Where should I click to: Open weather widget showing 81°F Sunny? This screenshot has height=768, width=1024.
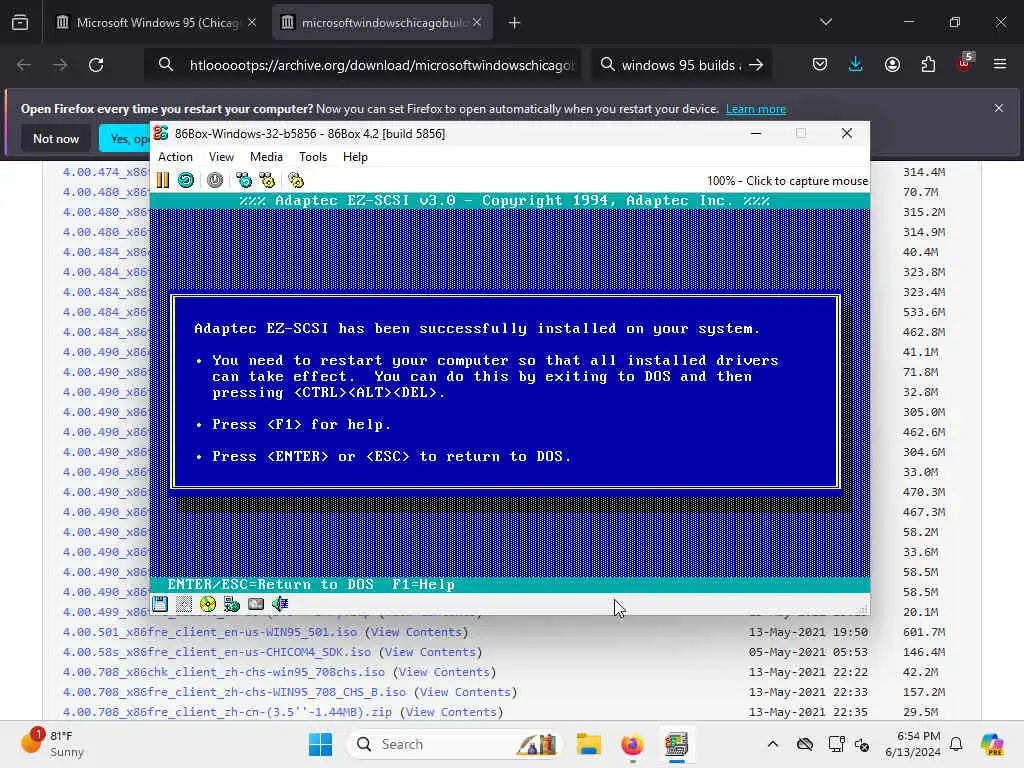[x=52, y=744]
